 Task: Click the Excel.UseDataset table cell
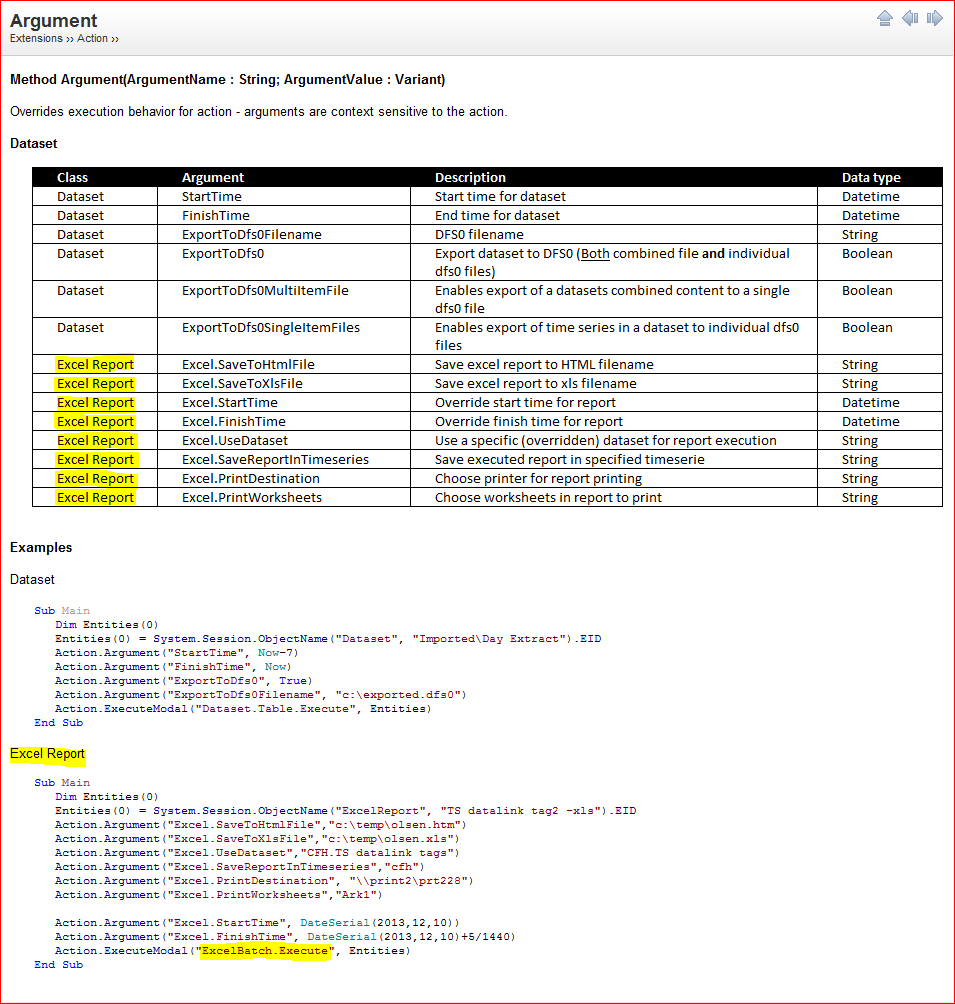pyautogui.click(x=234, y=441)
